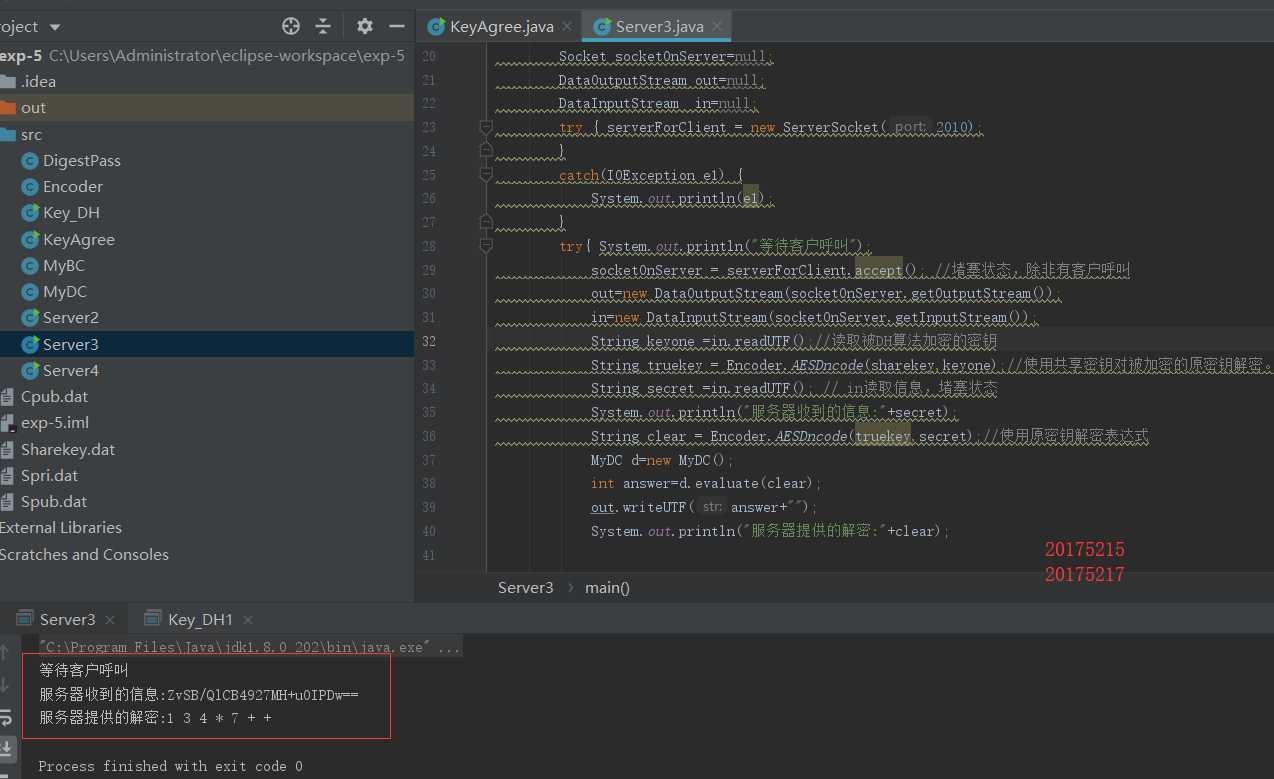
Task: Collapse the catch block at line 25
Action: tap(486, 175)
